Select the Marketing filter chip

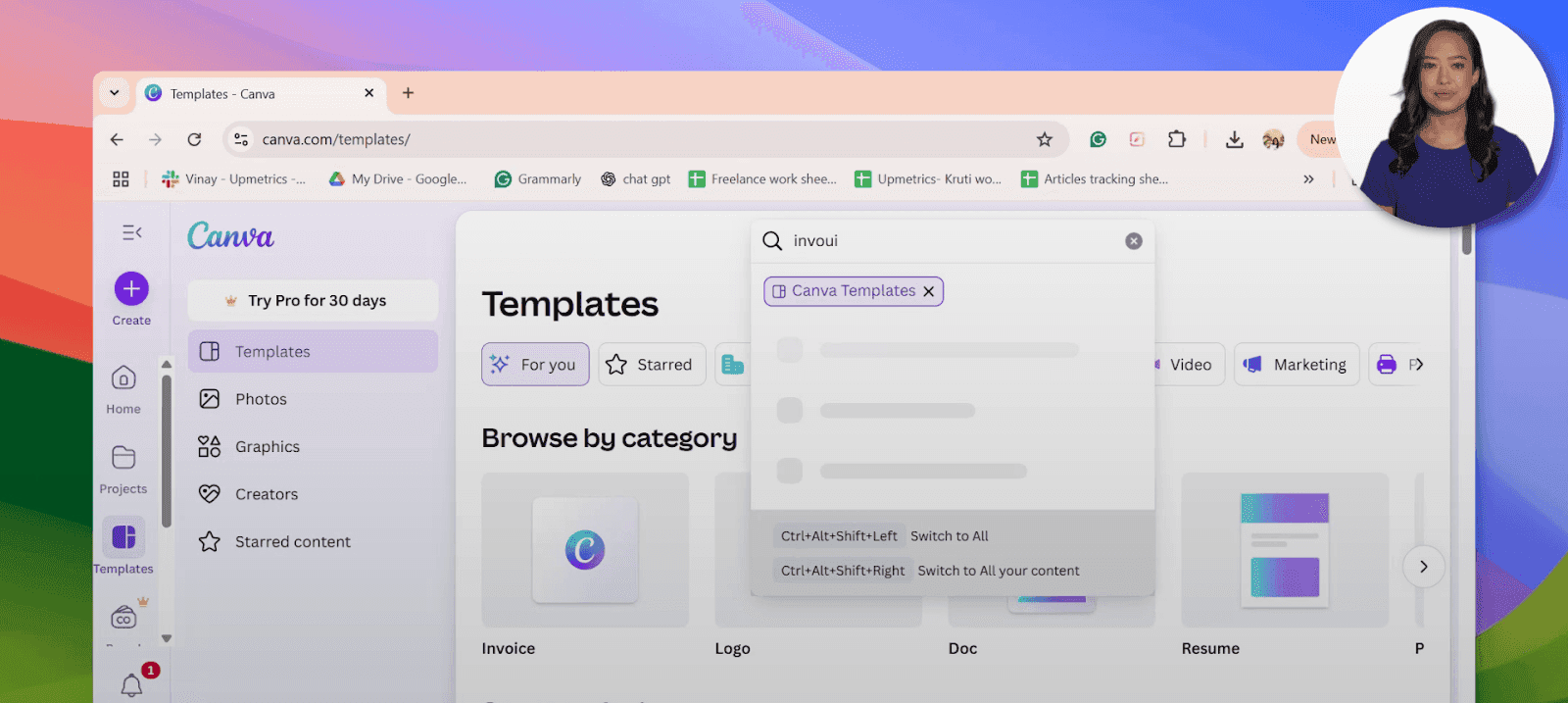tap(1297, 364)
